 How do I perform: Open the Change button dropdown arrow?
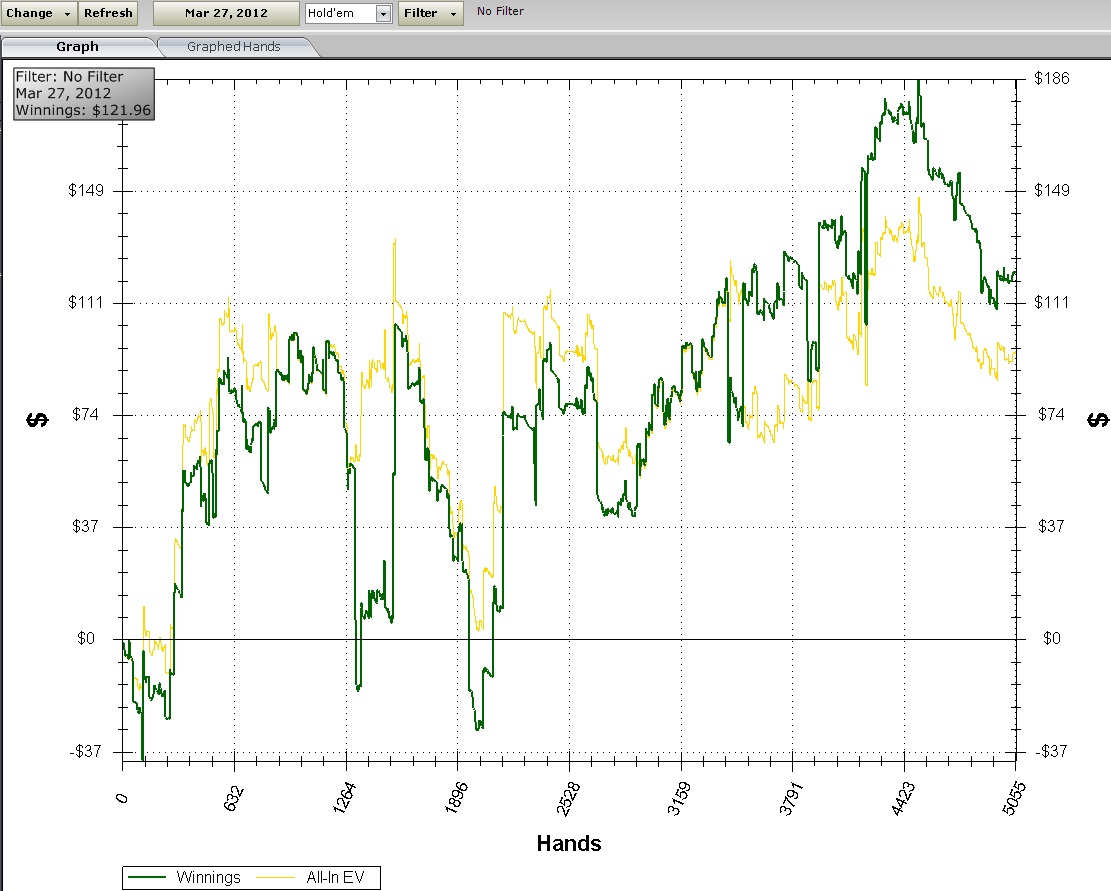coord(67,13)
